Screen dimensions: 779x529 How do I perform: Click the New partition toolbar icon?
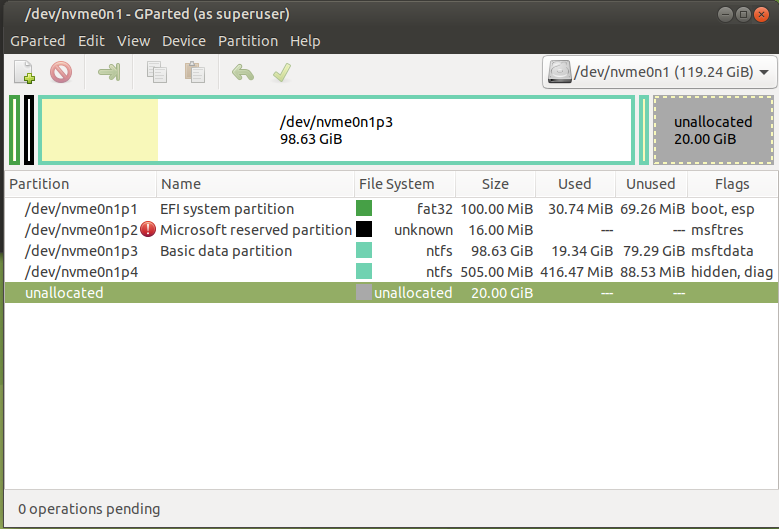pyautogui.click(x=25, y=72)
